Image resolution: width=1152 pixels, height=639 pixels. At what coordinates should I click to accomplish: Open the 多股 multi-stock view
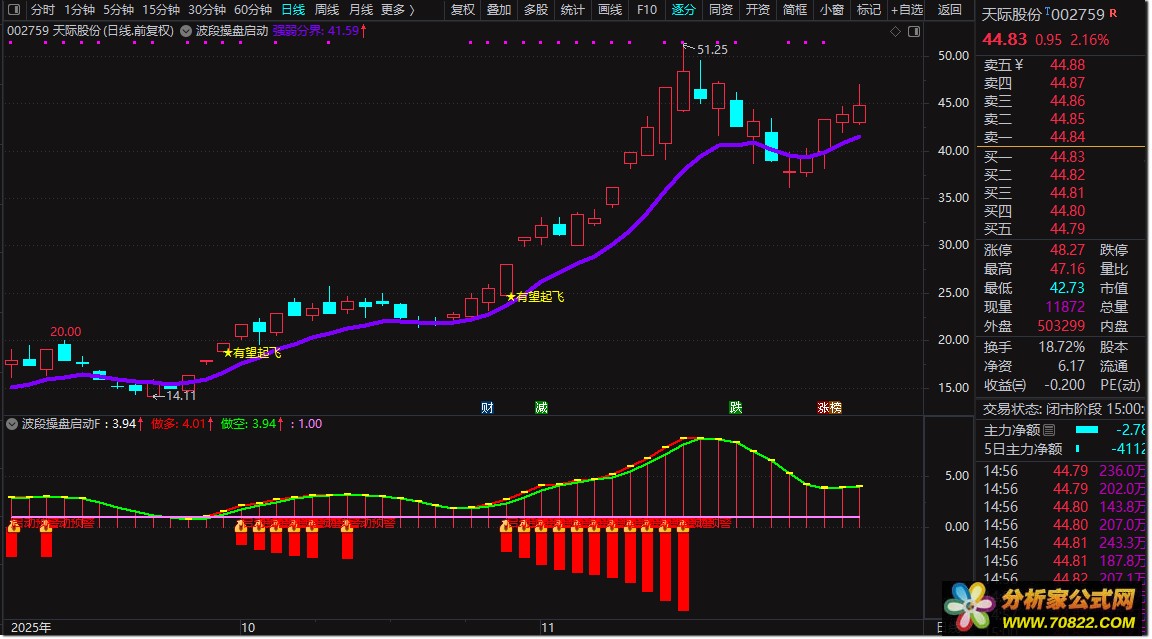[x=536, y=10]
